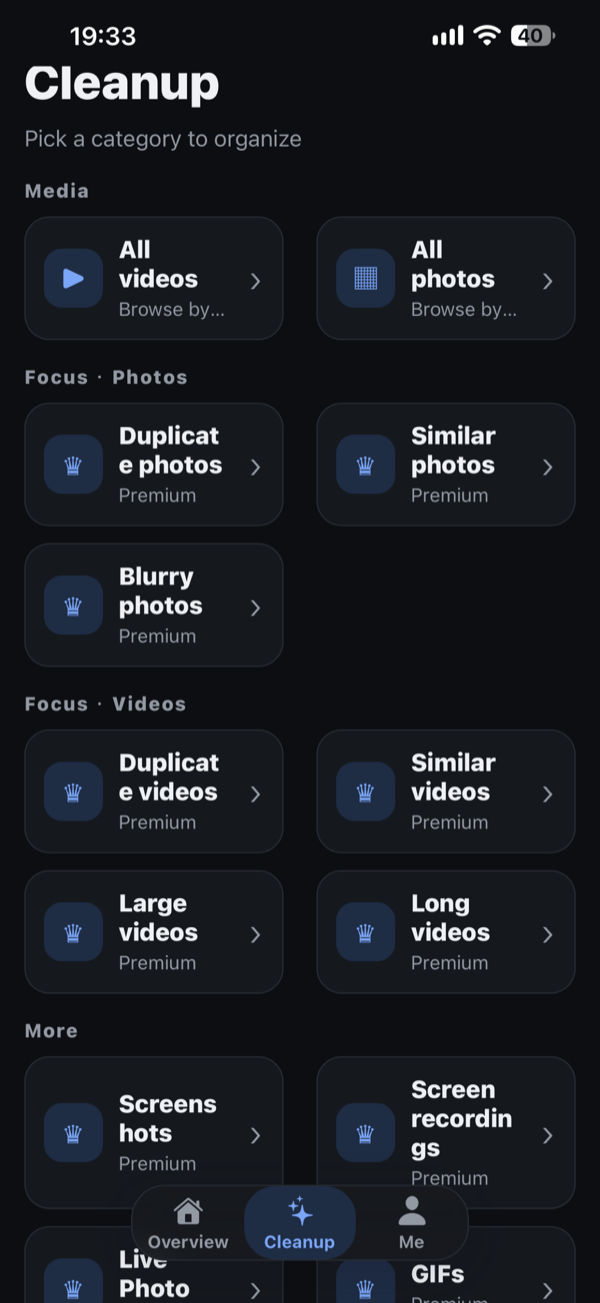
Task: Tap the All photos grid icon
Action: [x=365, y=278]
